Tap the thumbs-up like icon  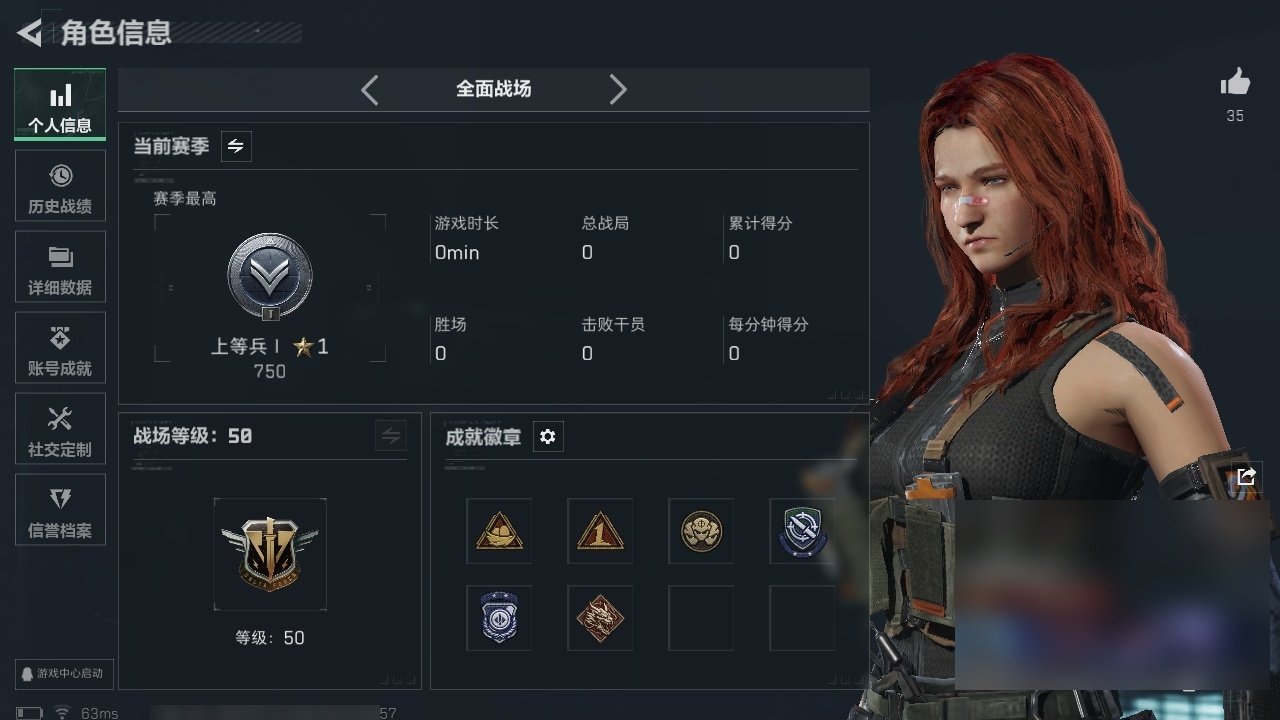tap(1235, 83)
